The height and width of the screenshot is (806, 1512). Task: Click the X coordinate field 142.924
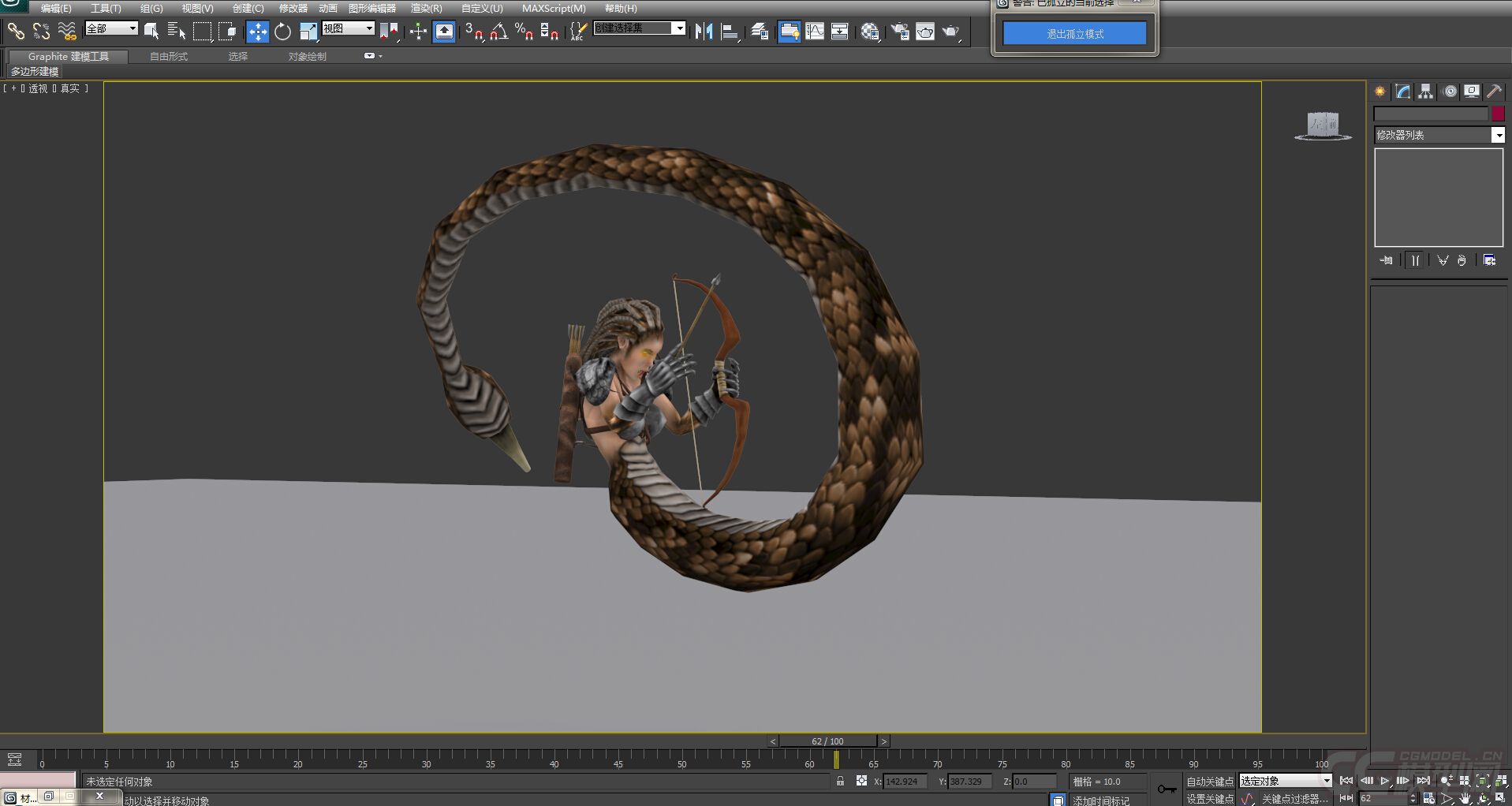click(x=905, y=782)
